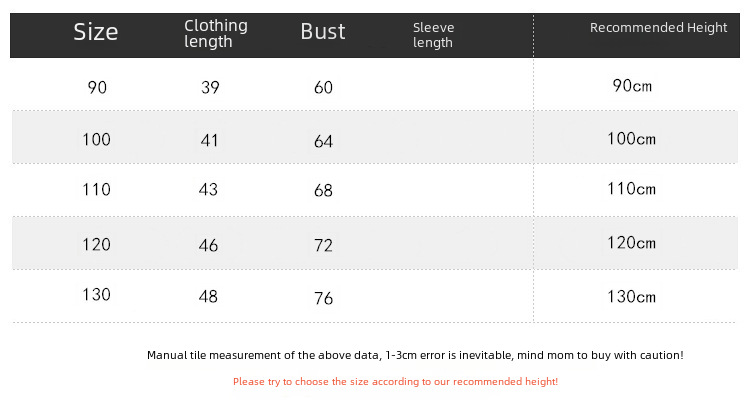The width and height of the screenshot is (750, 415).
Task: Select bust value 64
Action: click(323, 142)
